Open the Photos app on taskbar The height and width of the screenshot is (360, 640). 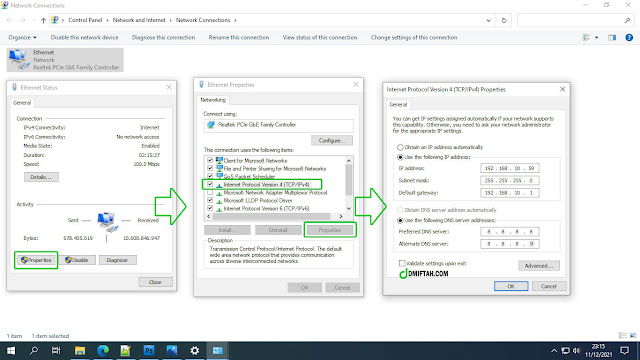(x=172, y=351)
